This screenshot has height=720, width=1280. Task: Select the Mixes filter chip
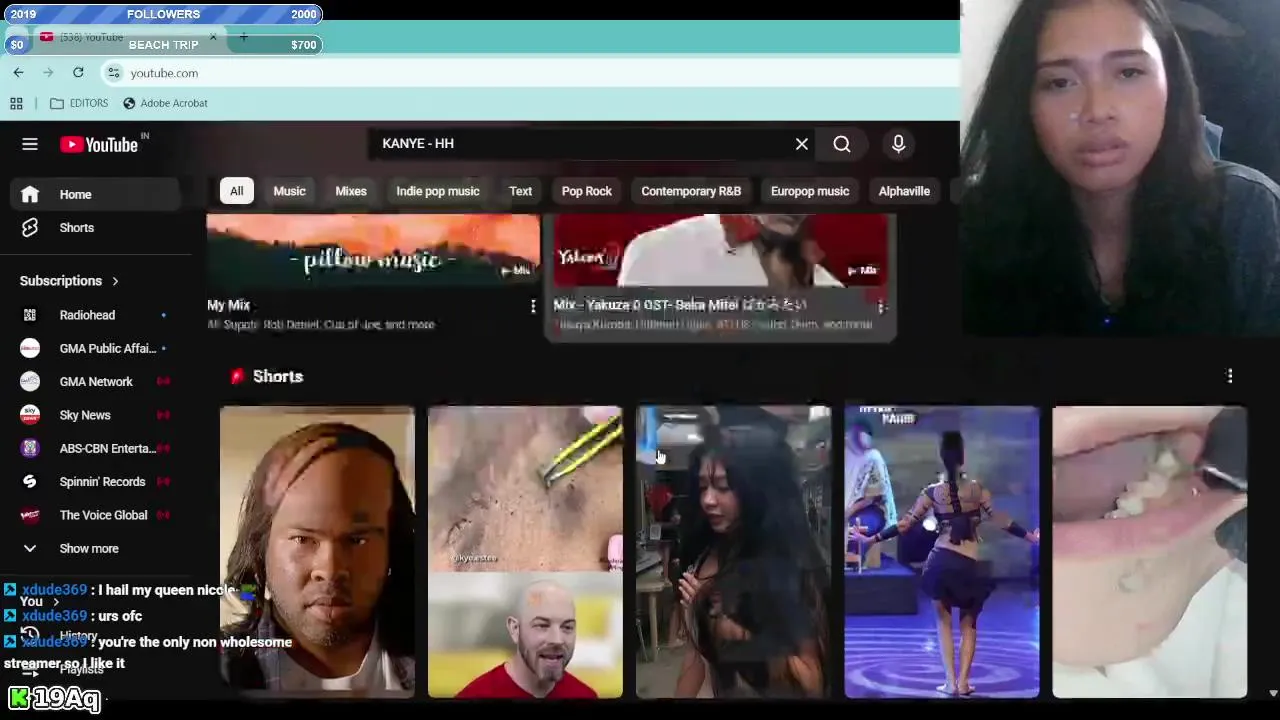click(351, 191)
